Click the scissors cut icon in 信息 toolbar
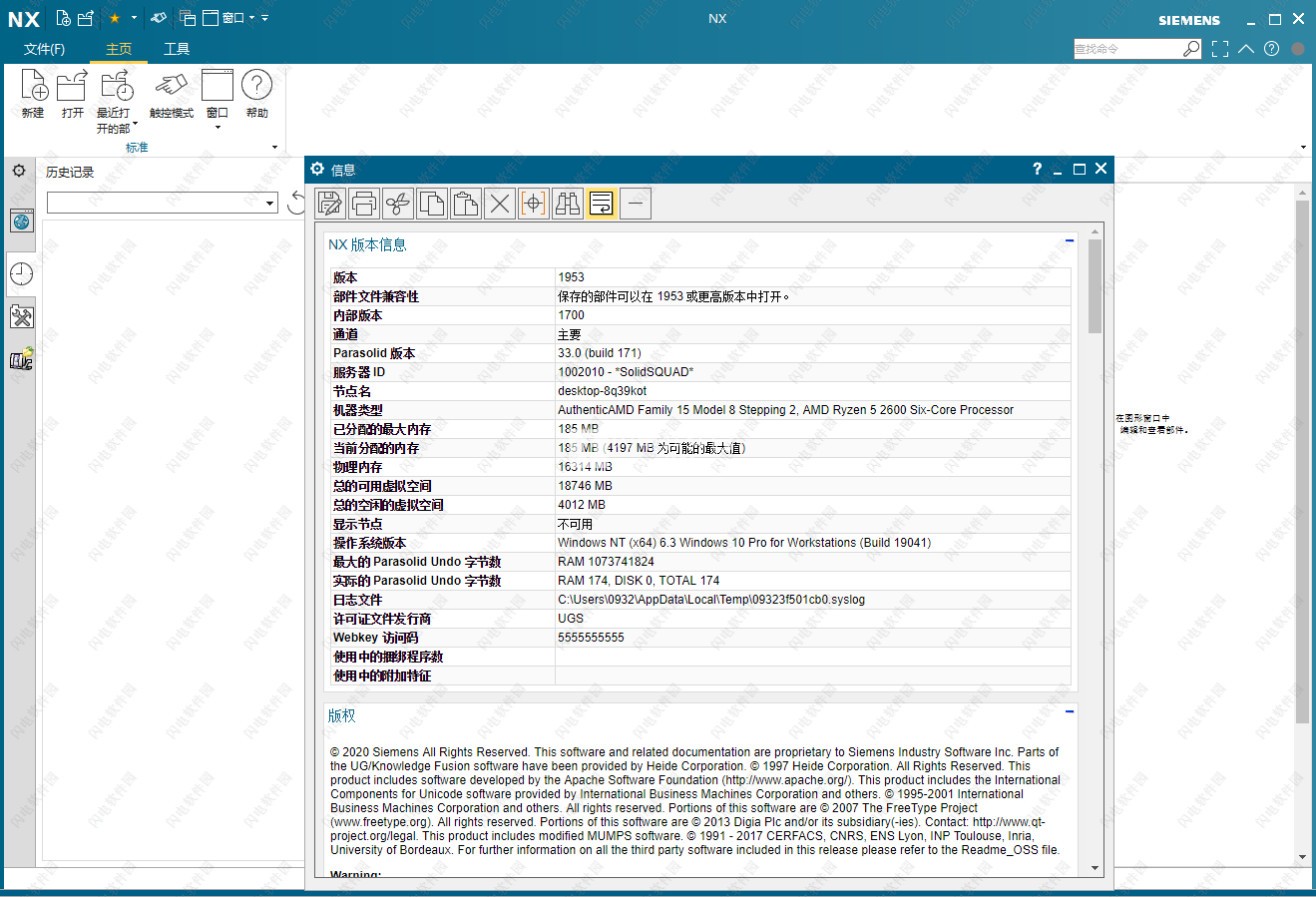The height and width of the screenshot is (897, 1316). (x=398, y=204)
